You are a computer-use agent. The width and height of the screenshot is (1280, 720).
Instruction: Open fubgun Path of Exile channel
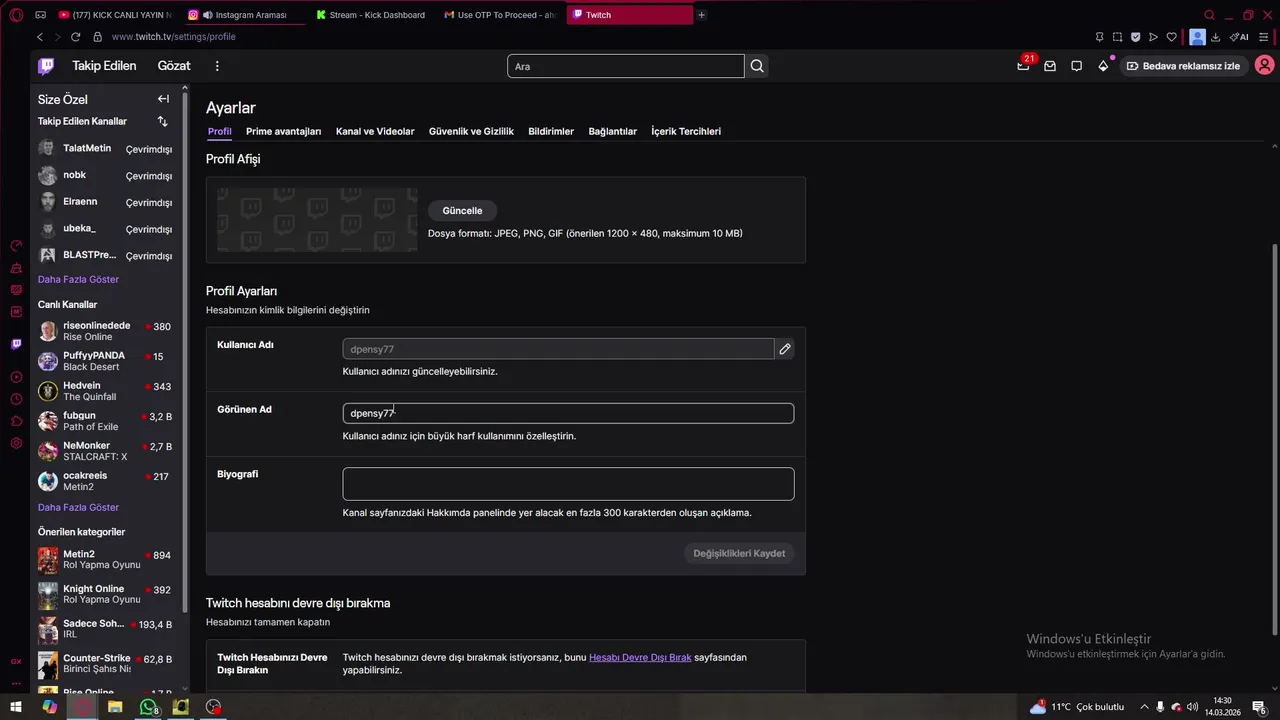105,421
